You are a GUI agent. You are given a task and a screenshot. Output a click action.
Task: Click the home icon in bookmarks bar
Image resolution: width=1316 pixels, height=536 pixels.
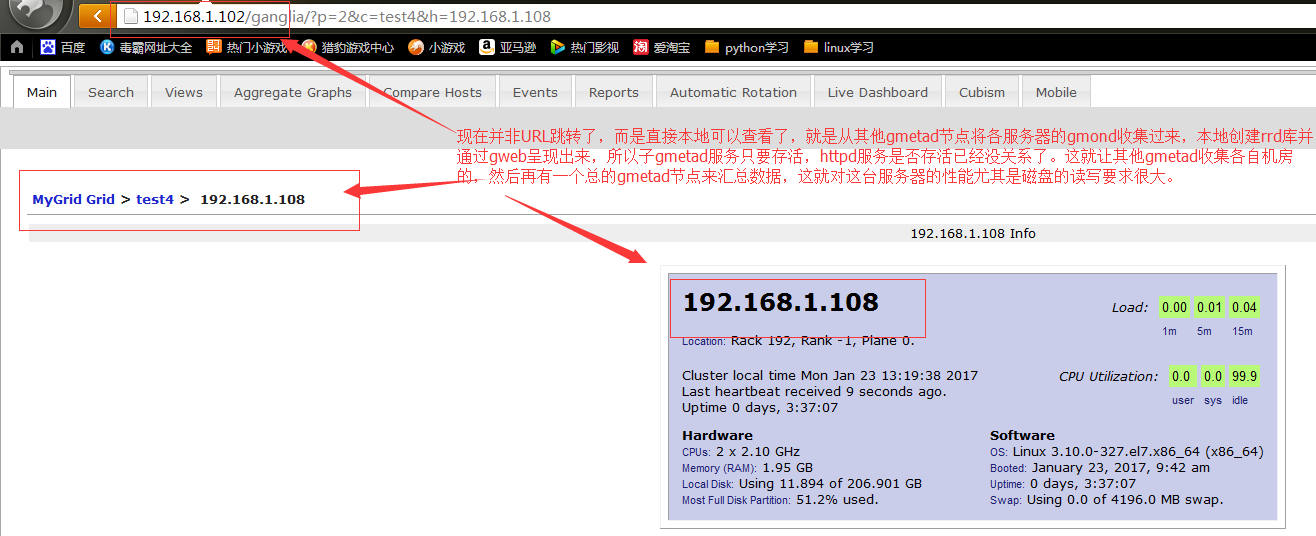click(17, 47)
